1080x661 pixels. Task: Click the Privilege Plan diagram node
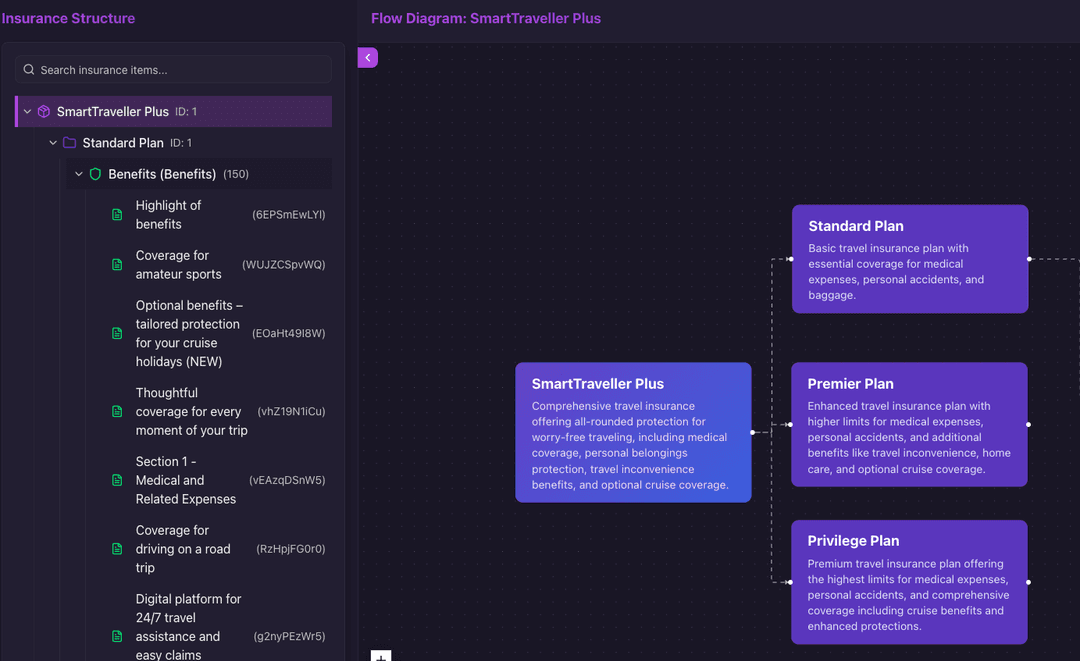[x=909, y=582]
